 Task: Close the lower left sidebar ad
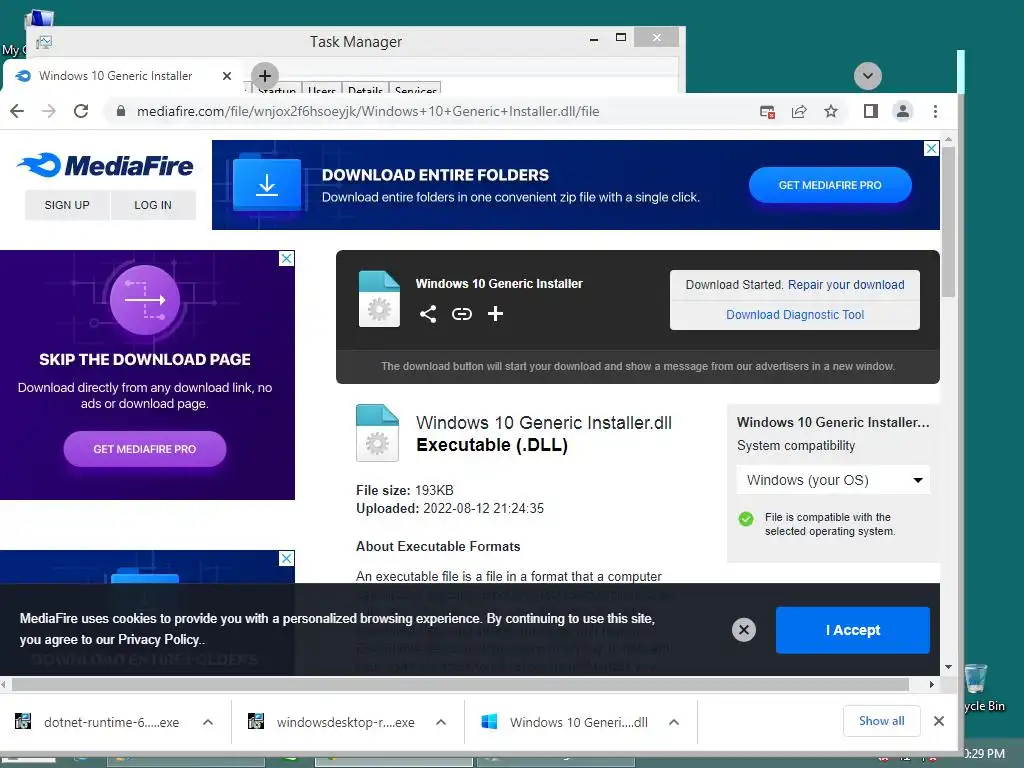286,558
